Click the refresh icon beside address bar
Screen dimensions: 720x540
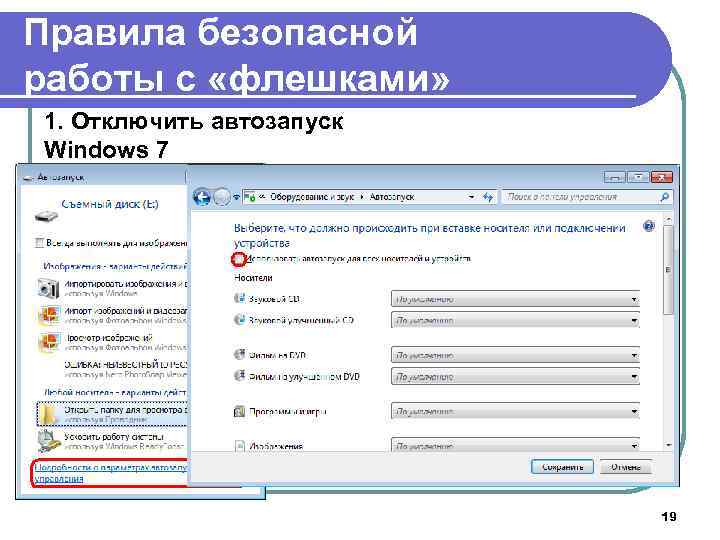point(488,197)
